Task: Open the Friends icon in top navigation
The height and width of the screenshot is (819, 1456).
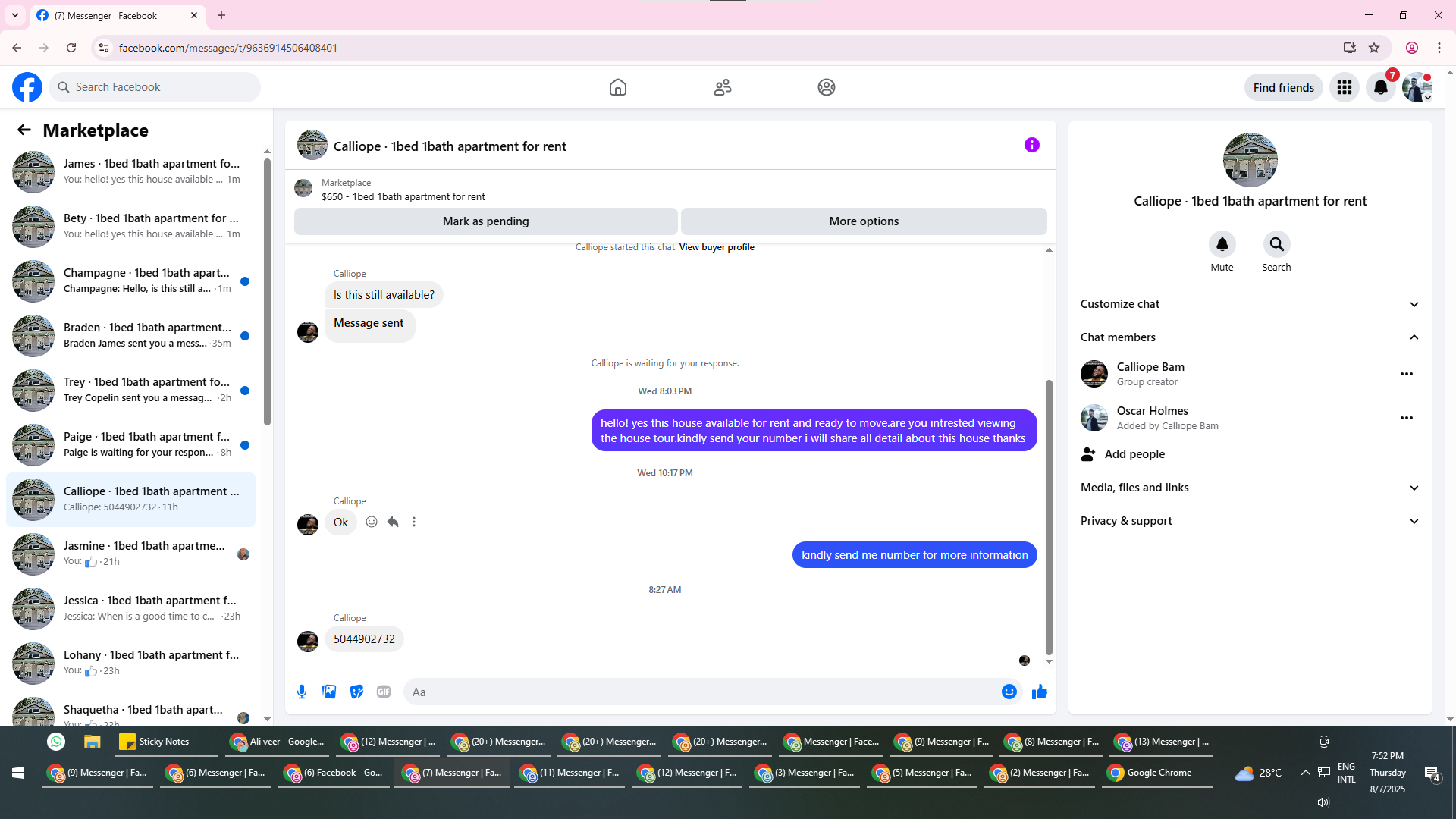Action: (x=723, y=87)
